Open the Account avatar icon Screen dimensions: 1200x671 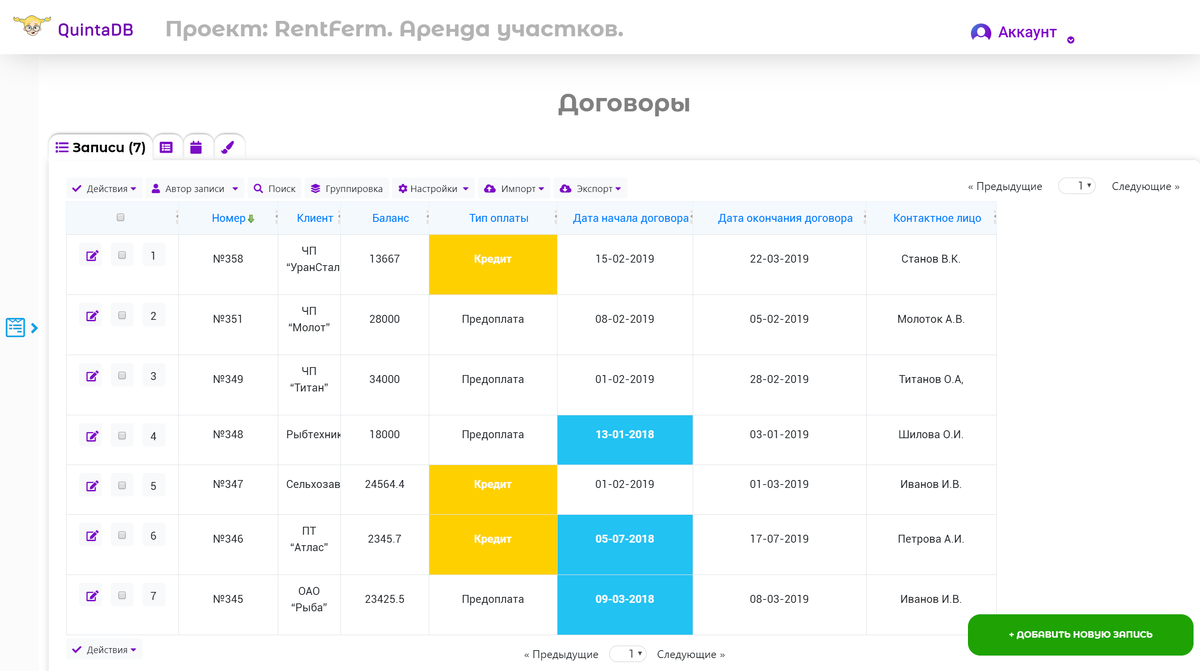[x=981, y=32]
